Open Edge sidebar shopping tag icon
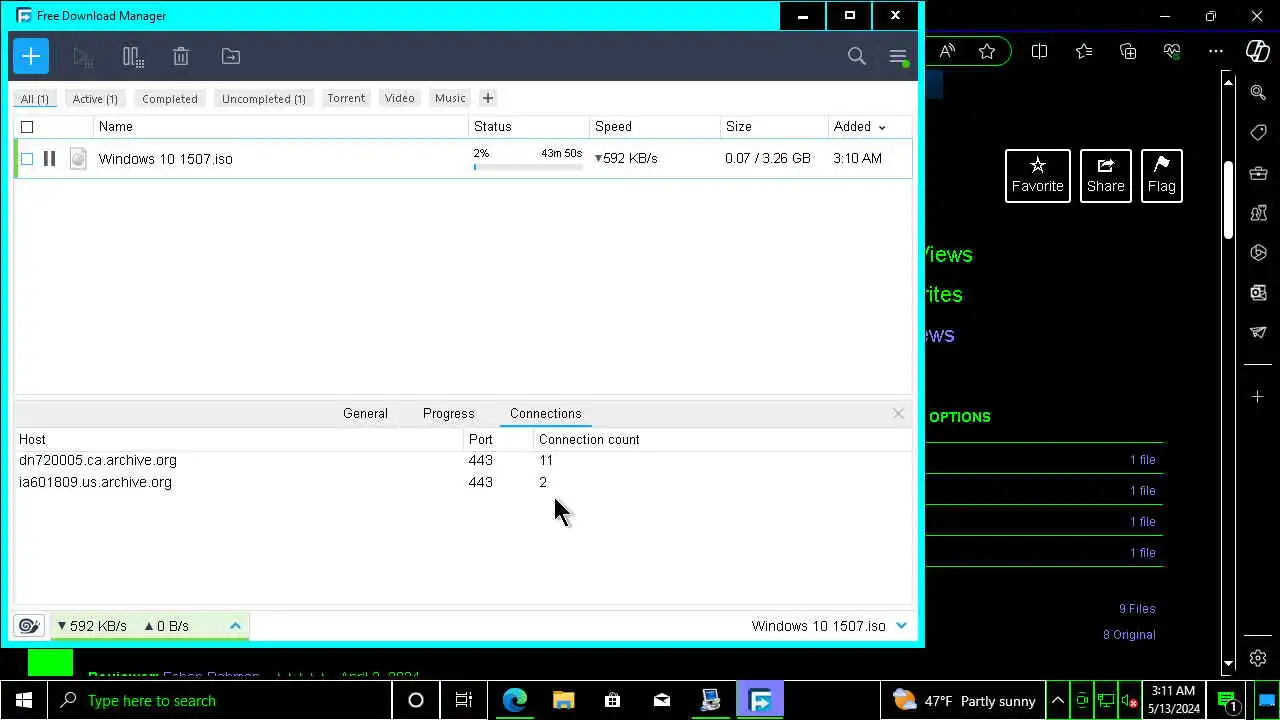The height and width of the screenshot is (720, 1280). click(x=1258, y=133)
